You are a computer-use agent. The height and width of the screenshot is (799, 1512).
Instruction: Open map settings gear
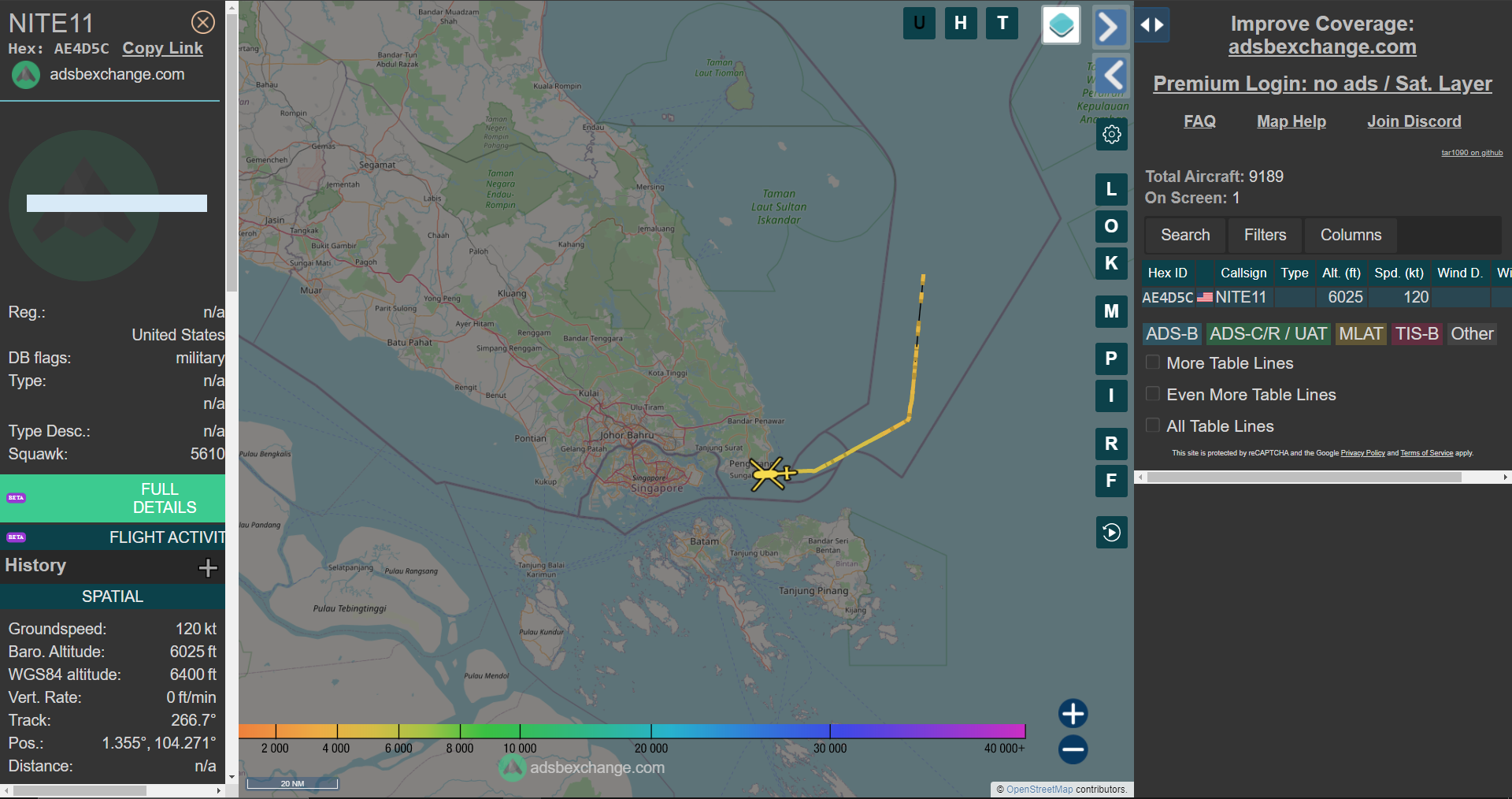click(1112, 134)
